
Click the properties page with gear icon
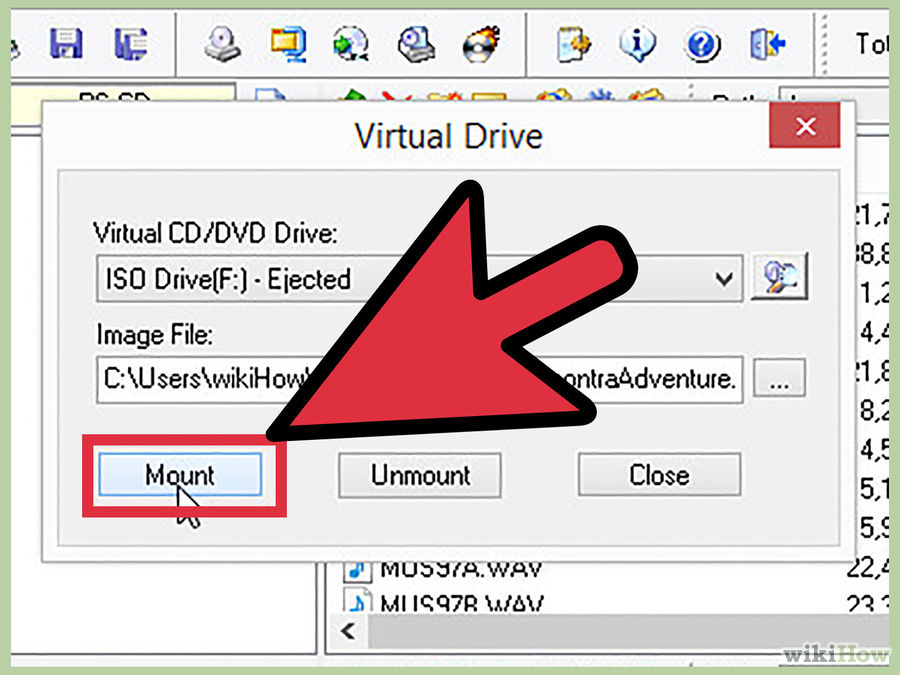(573, 44)
